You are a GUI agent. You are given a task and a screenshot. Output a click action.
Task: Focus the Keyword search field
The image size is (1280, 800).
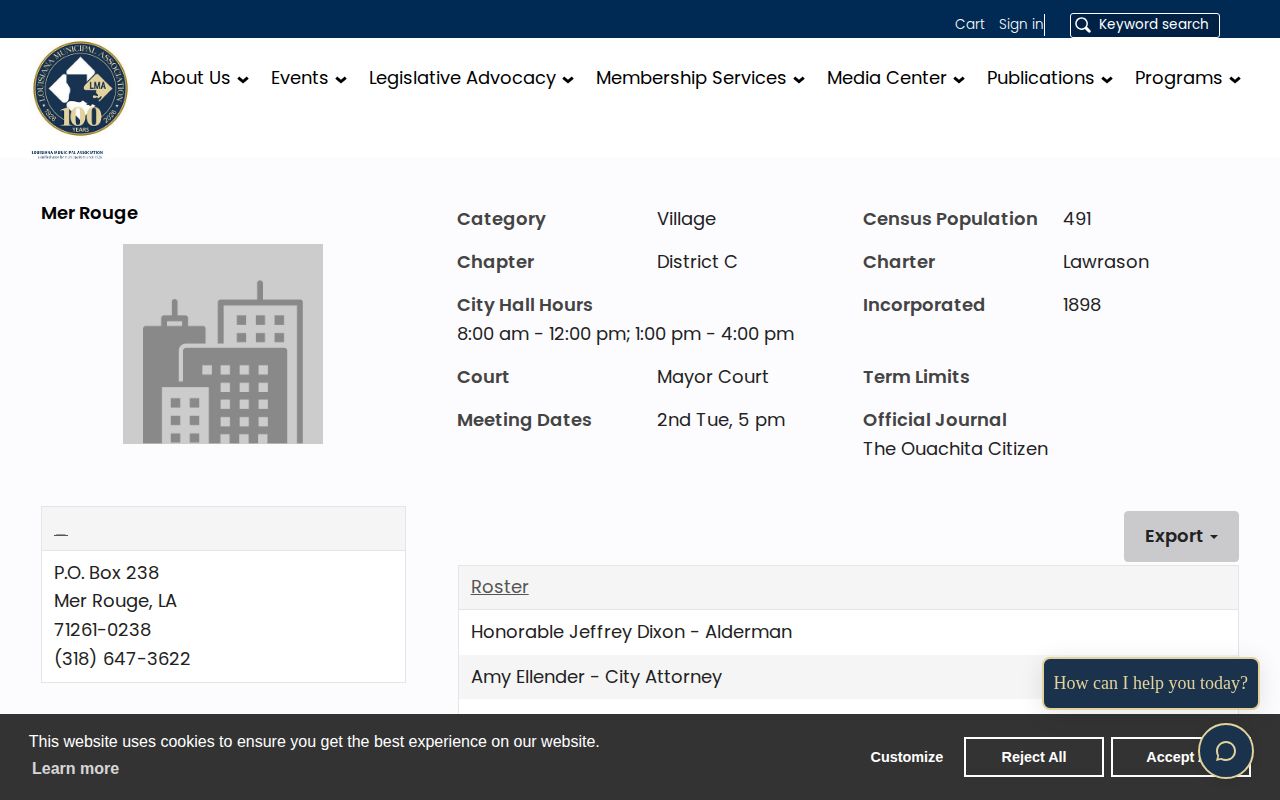[1145, 25]
